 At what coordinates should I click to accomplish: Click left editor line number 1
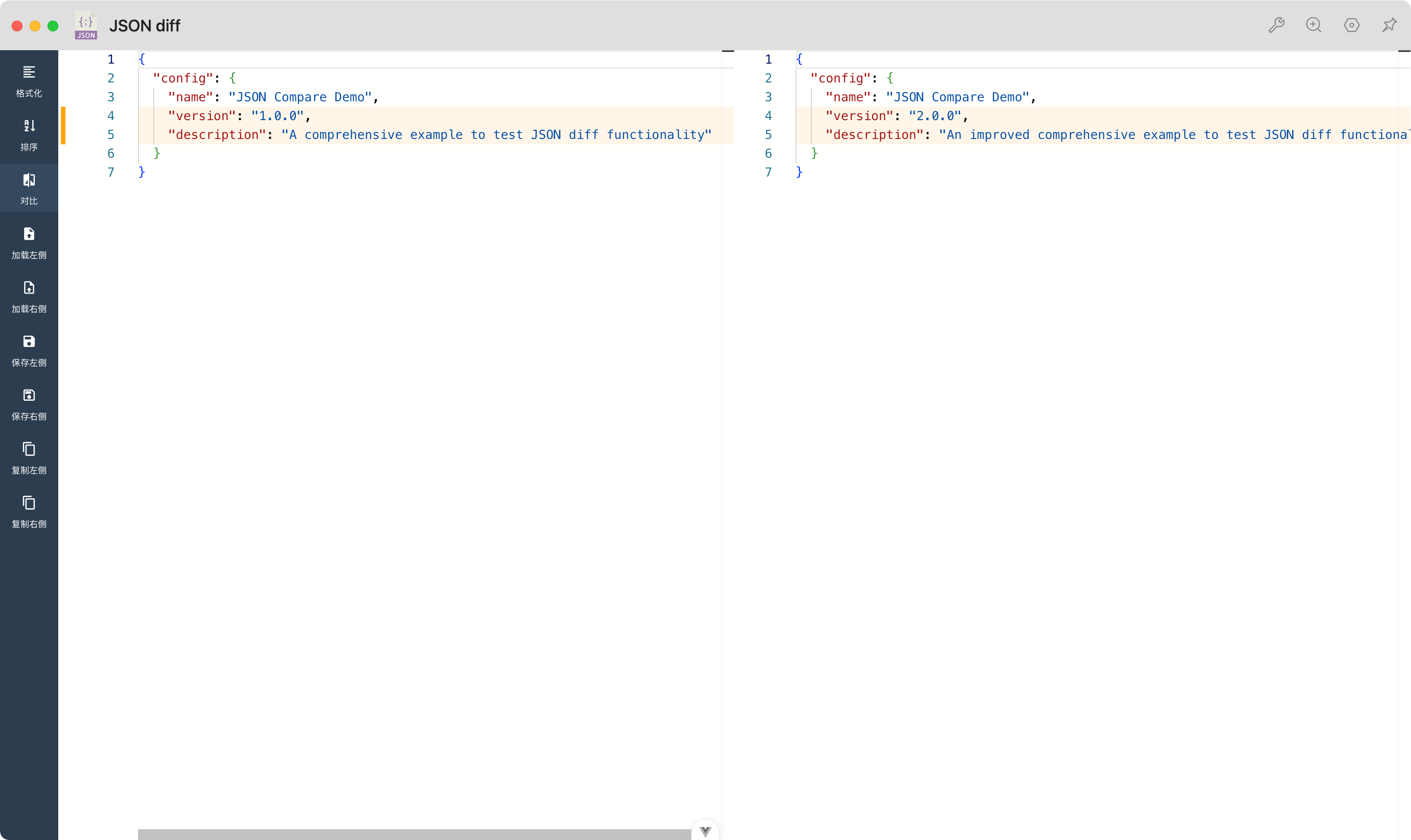(x=111, y=60)
